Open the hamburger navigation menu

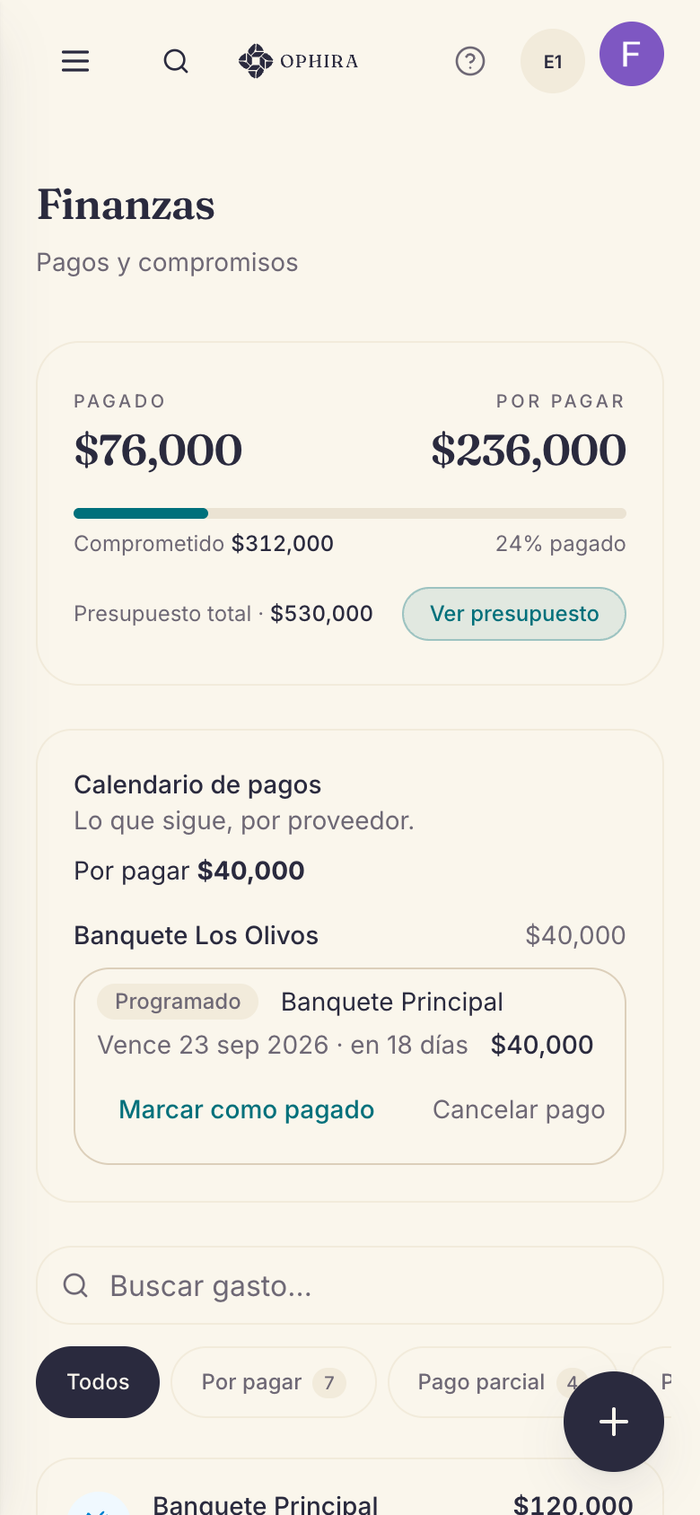click(x=76, y=62)
